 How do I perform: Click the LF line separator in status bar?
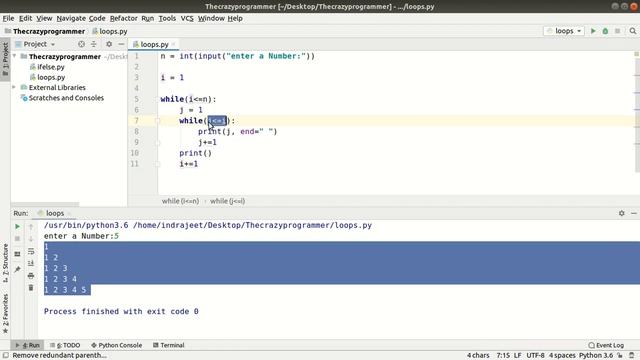click(x=518, y=356)
